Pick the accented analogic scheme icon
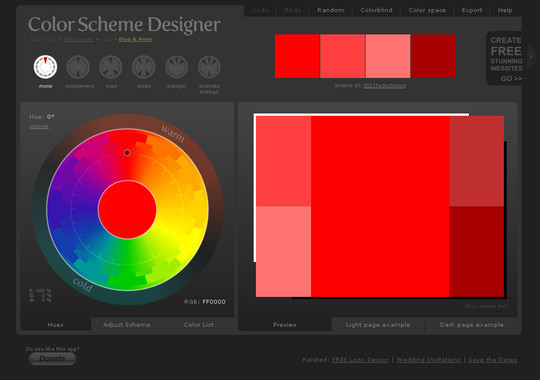Viewport: 540px width, 380px height. pyautogui.click(x=209, y=67)
